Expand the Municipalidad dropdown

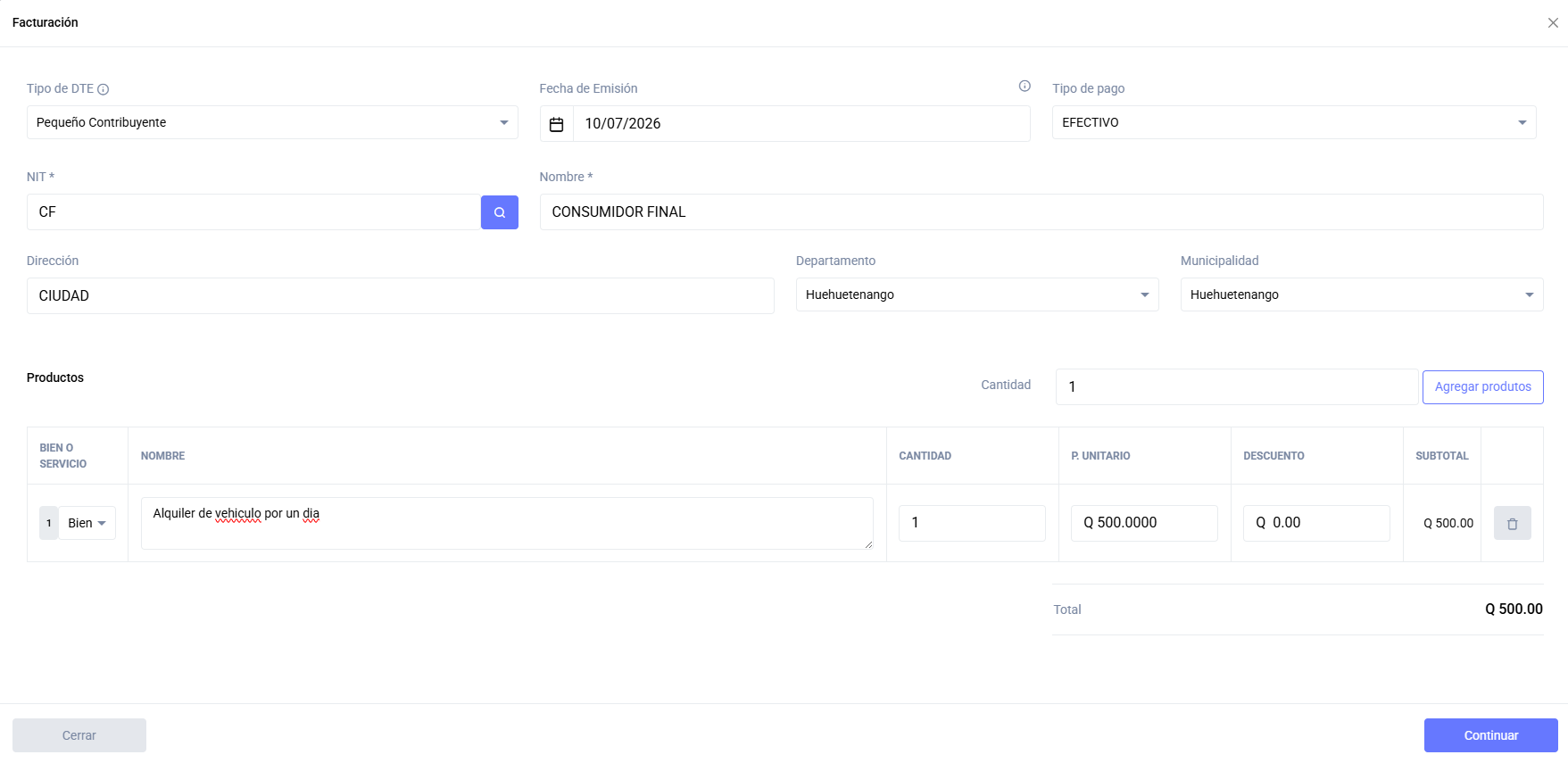pyautogui.click(x=1362, y=294)
